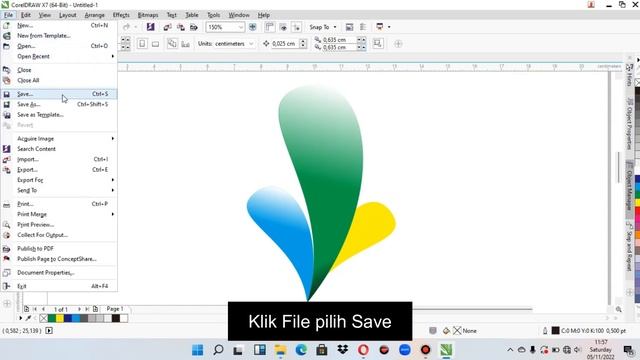Toggle show guidelines icon

pyautogui.click(x=296, y=27)
